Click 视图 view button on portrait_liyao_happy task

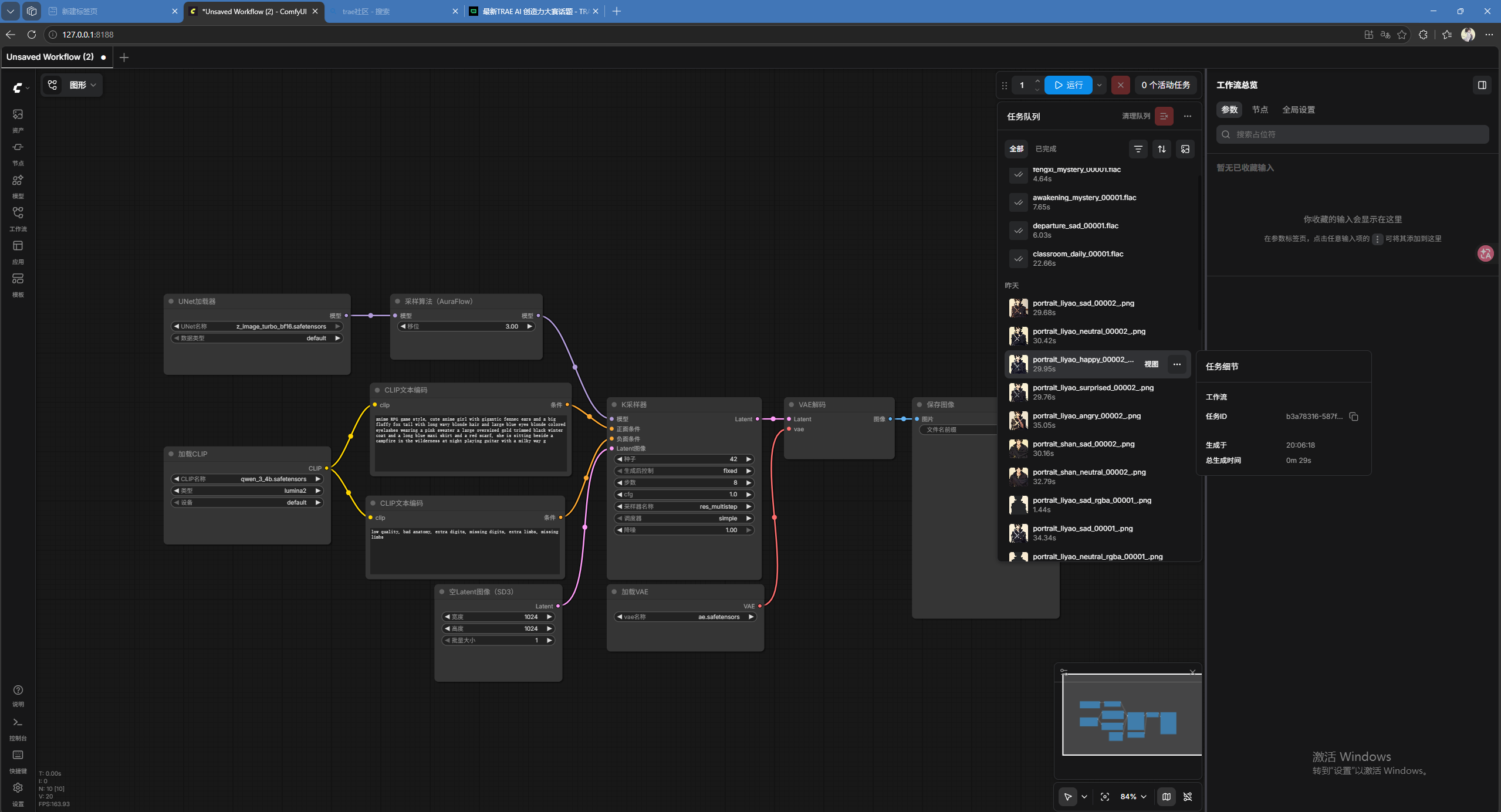click(x=1151, y=364)
